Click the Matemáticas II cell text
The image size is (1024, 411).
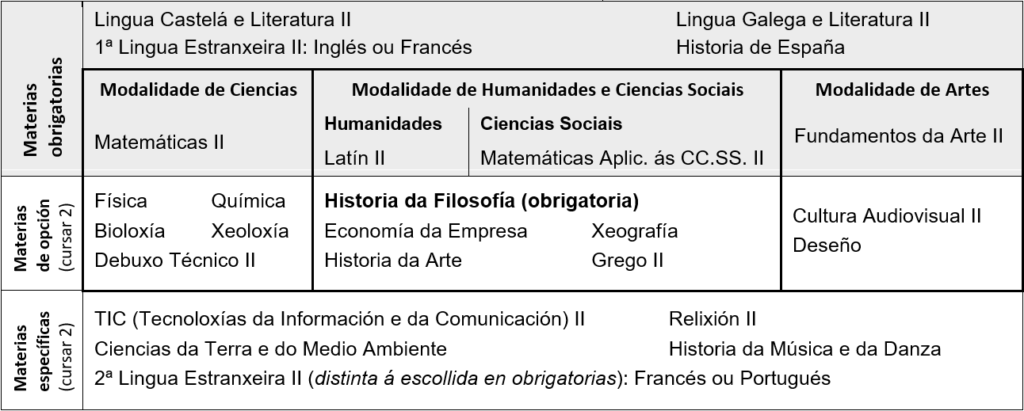pyautogui.click(x=159, y=142)
